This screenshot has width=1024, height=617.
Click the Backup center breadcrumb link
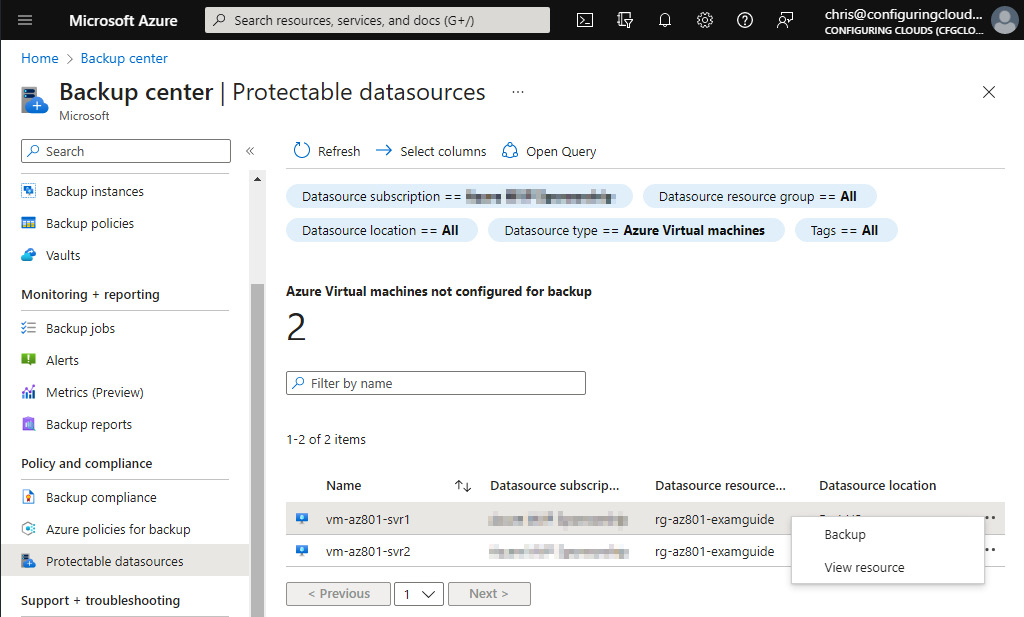click(x=124, y=58)
